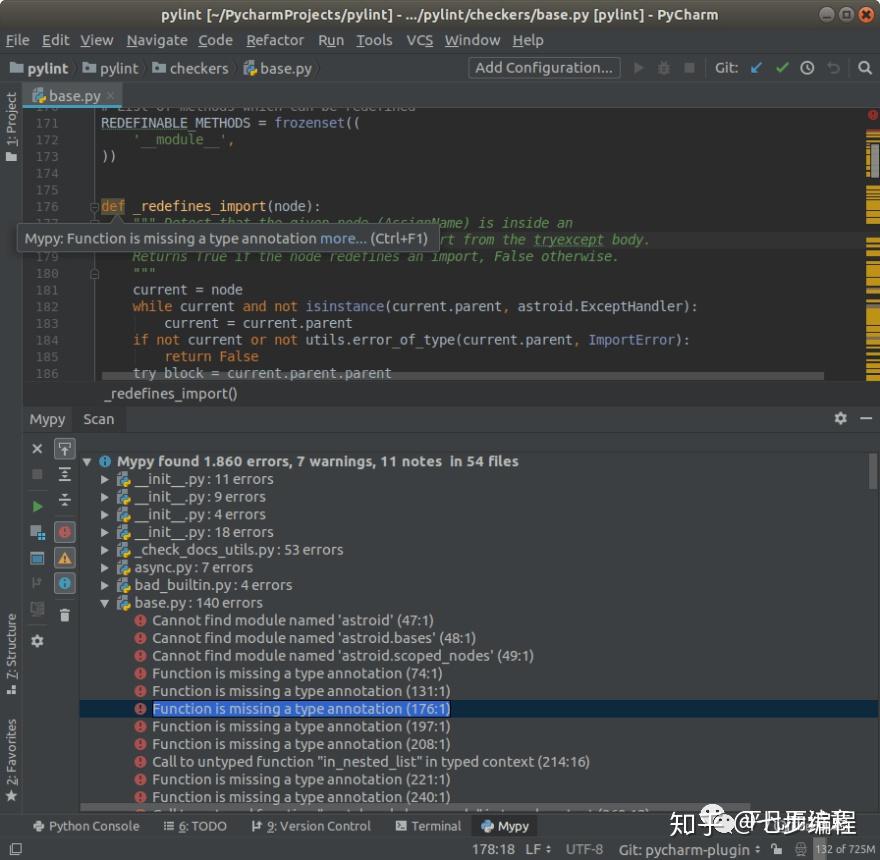The width and height of the screenshot is (880, 860).
Task: Toggle the orange warnings filter in Mypy panel
Action: click(65, 558)
